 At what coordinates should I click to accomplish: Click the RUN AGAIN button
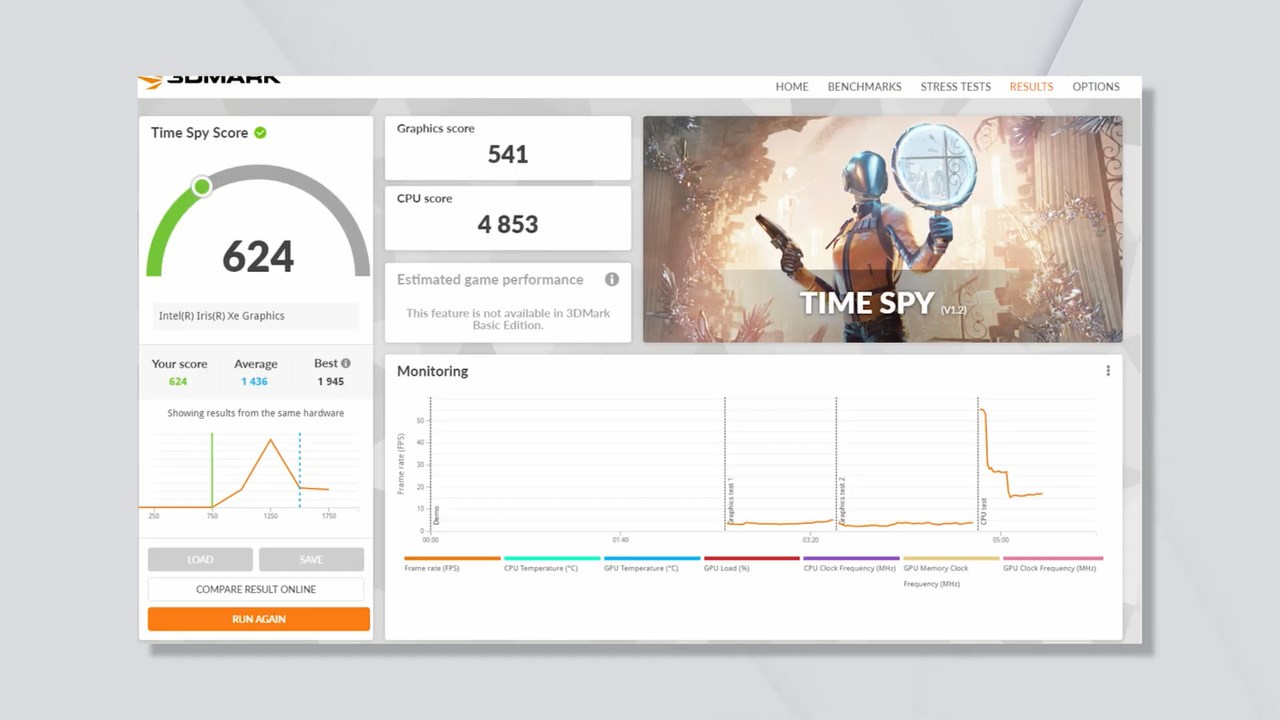click(259, 619)
